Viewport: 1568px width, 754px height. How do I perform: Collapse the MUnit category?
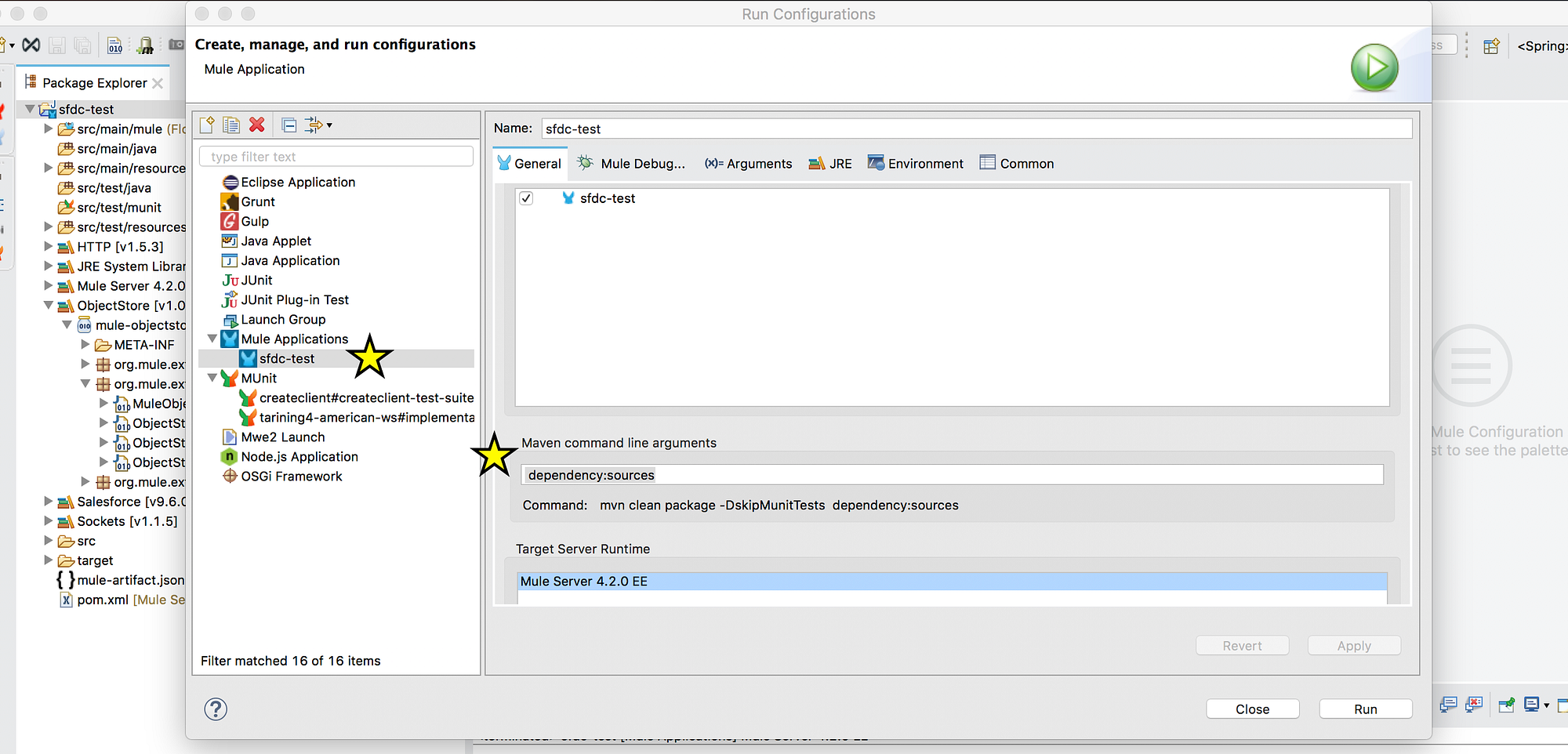coord(212,378)
